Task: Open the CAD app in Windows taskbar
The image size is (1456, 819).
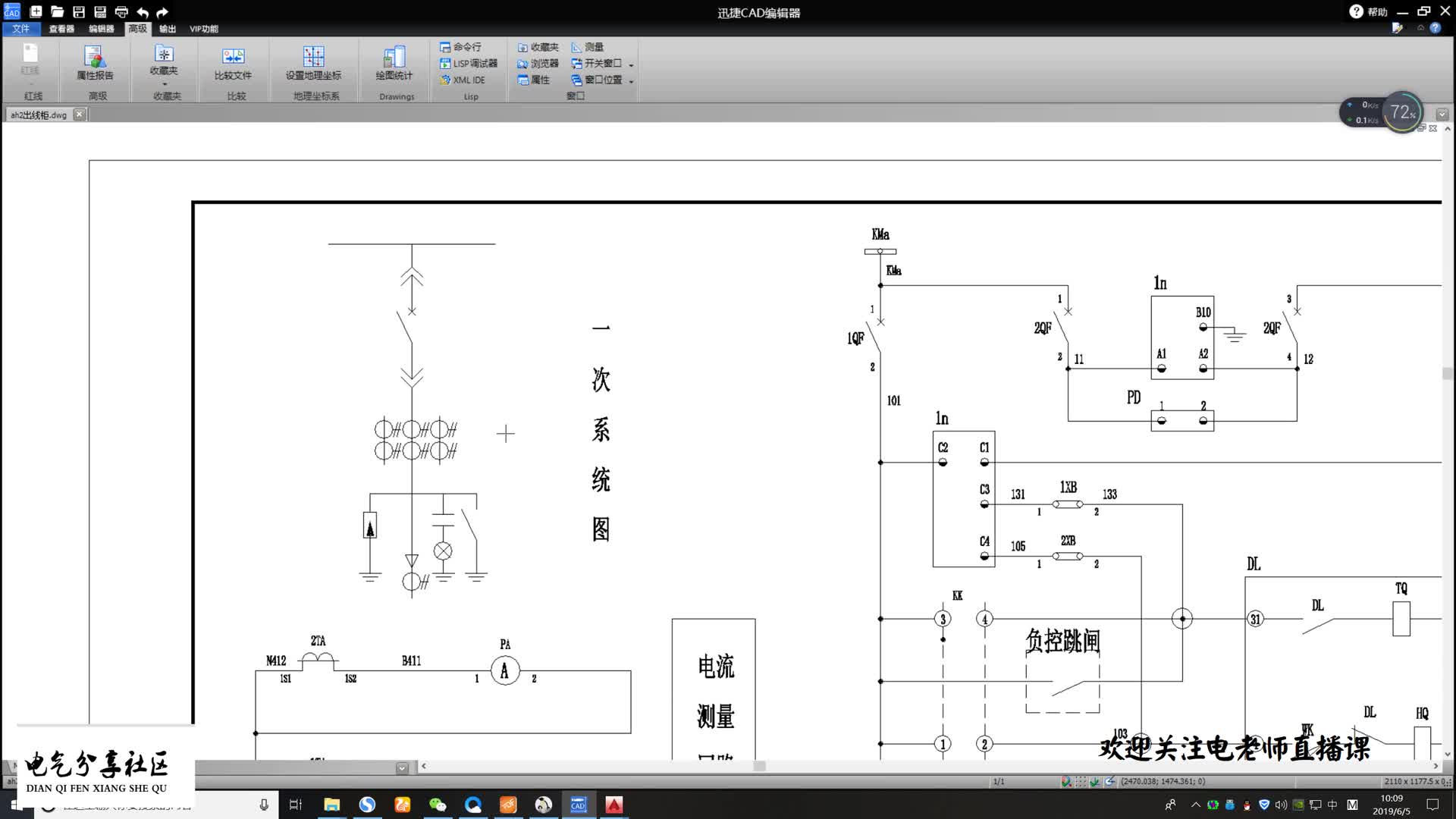Action: click(x=579, y=805)
